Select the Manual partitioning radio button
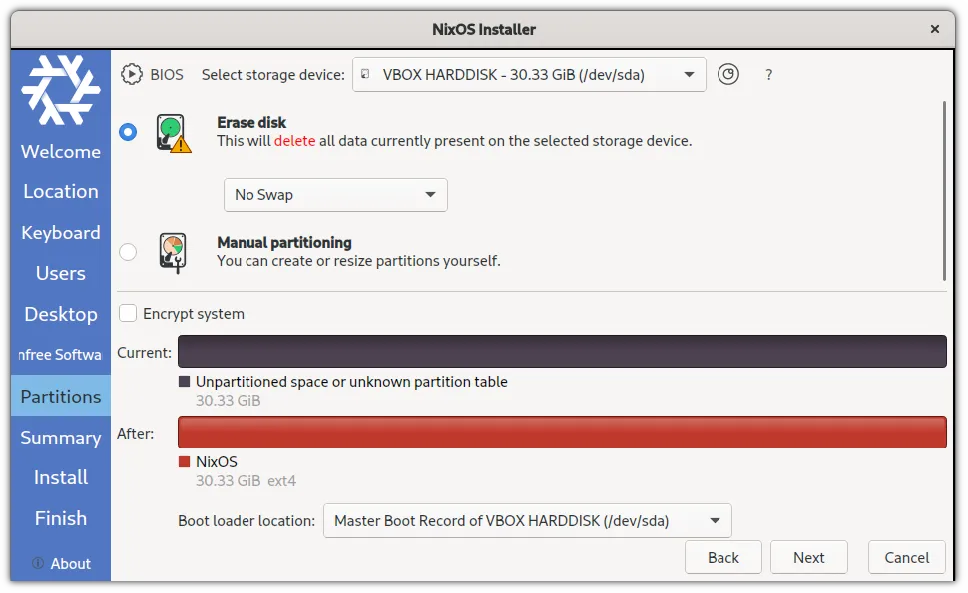968x593 pixels. 128,252
